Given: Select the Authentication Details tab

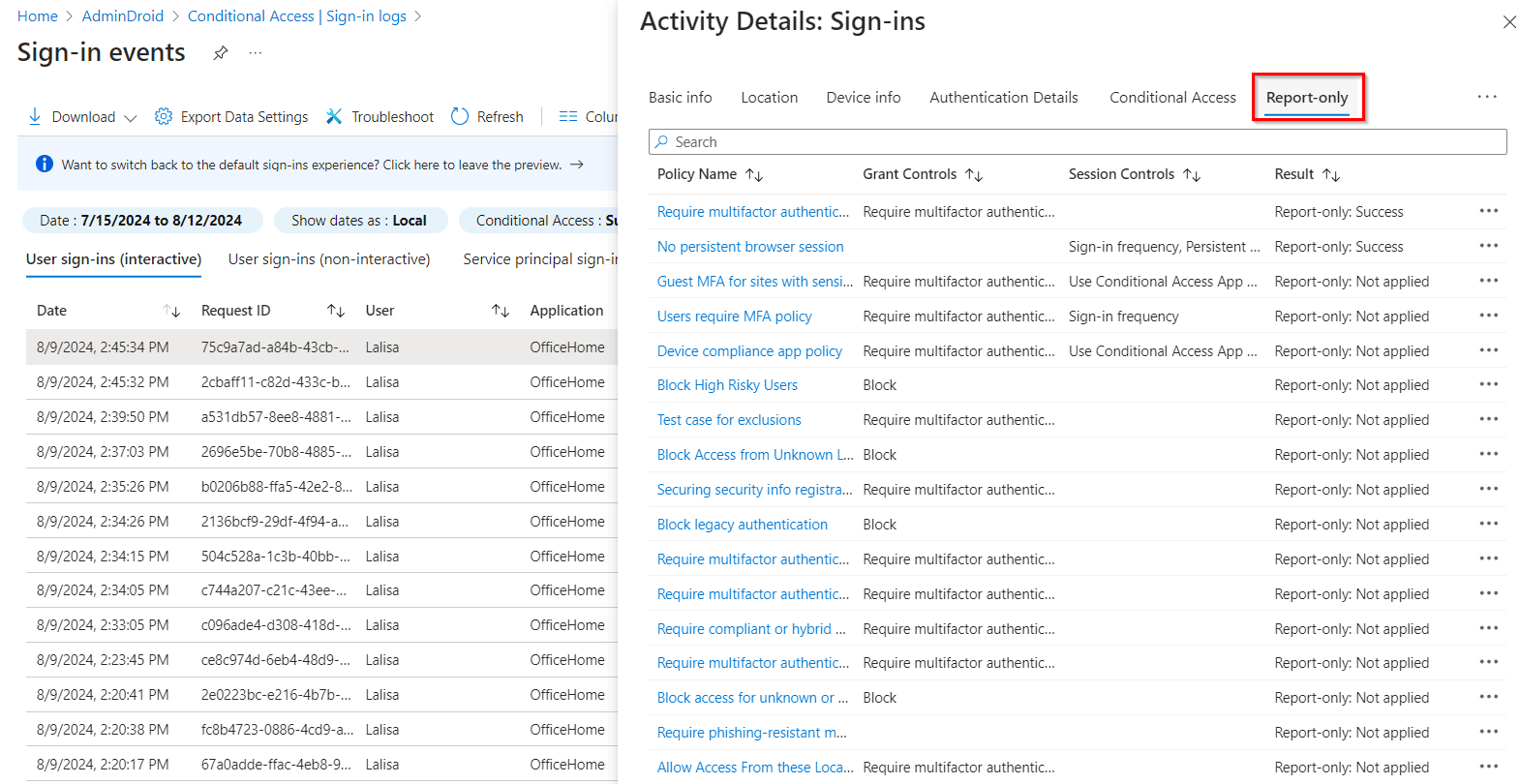Looking at the screenshot, I should point(1003,98).
